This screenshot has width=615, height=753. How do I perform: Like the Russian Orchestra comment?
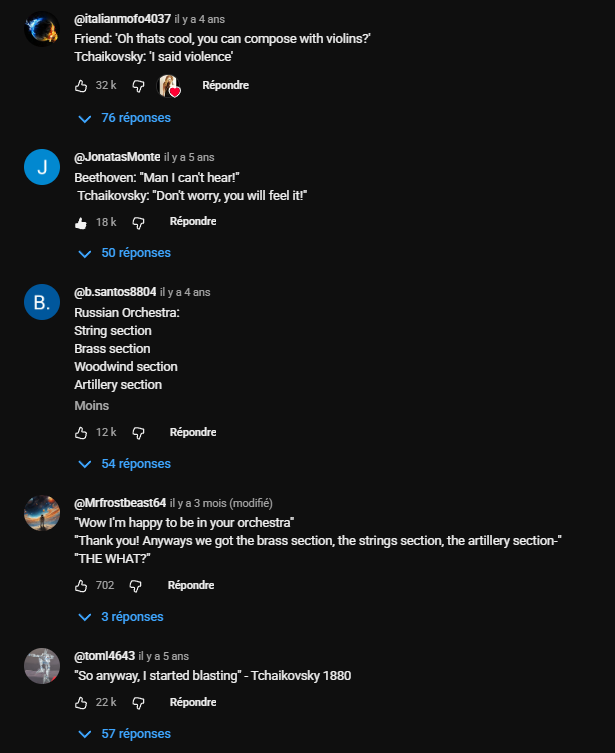pos(81,433)
